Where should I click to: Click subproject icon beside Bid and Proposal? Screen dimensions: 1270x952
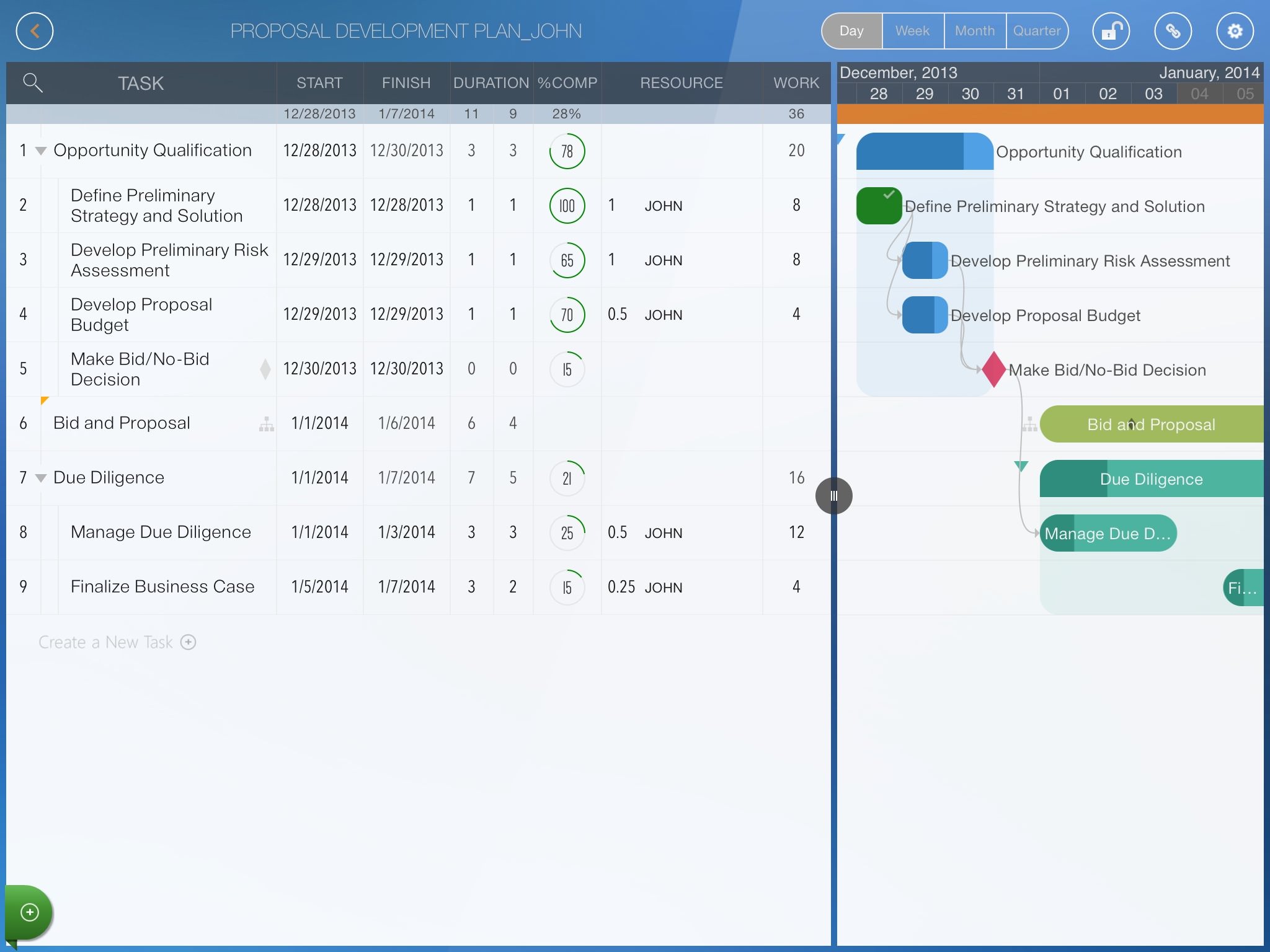pyautogui.click(x=267, y=424)
